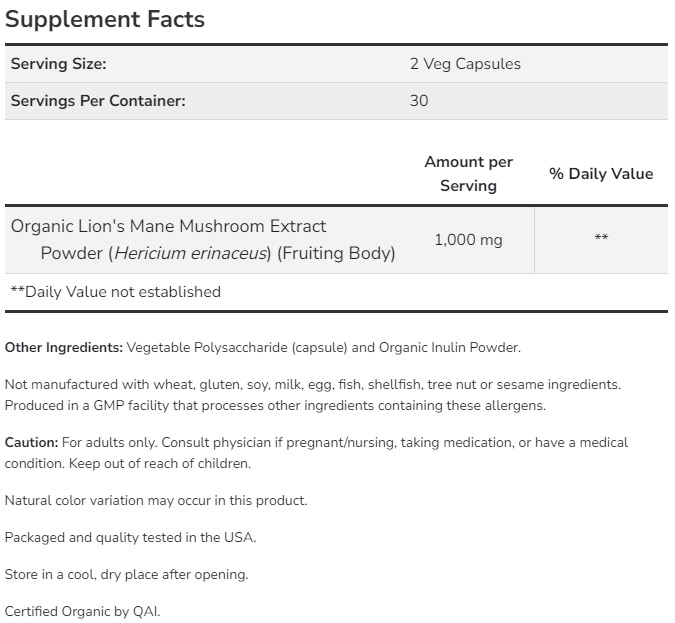This screenshot has height=623, width=675.
Task: Click Packaged and quality tested in USA
Action: click(131, 537)
